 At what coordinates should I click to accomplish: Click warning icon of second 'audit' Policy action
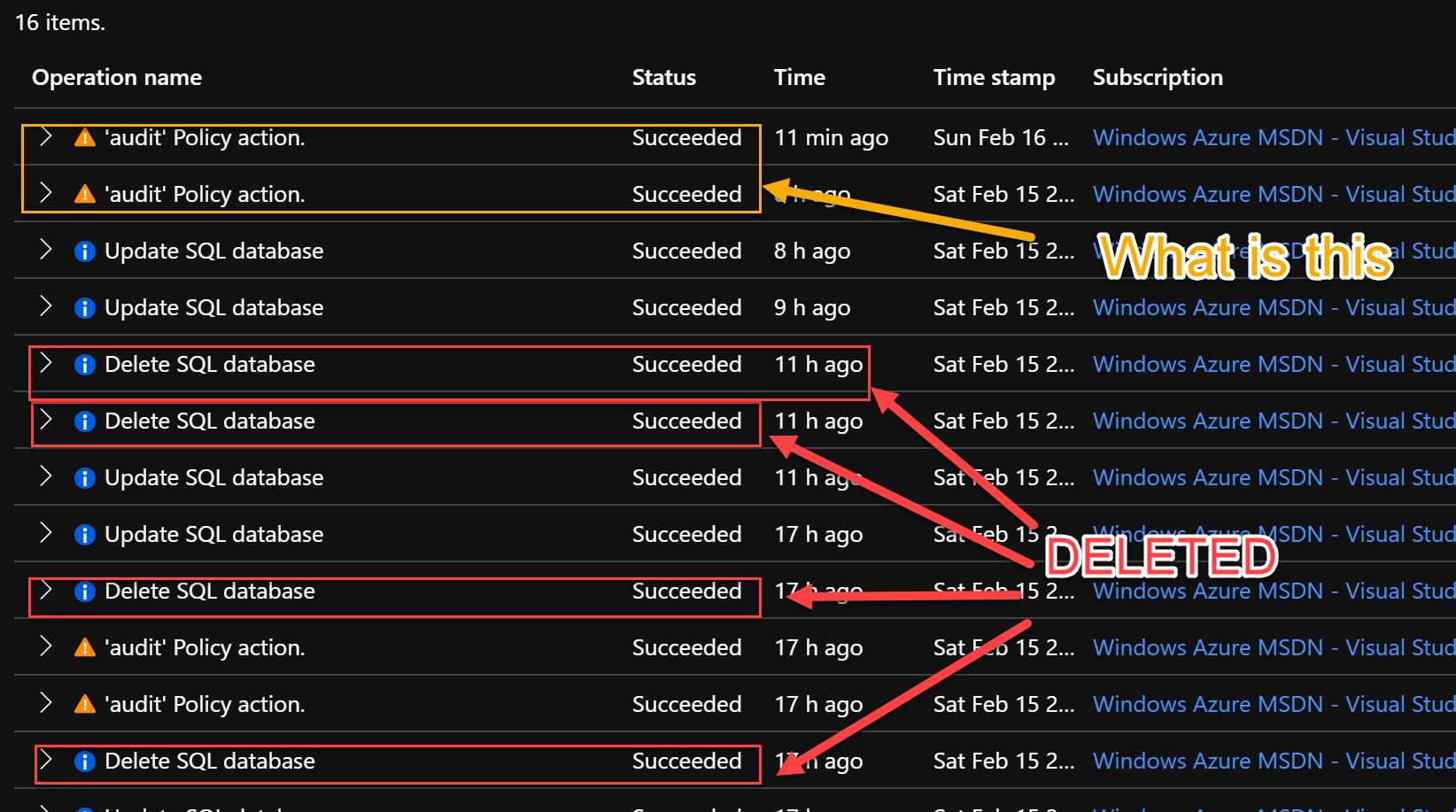click(x=85, y=194)
